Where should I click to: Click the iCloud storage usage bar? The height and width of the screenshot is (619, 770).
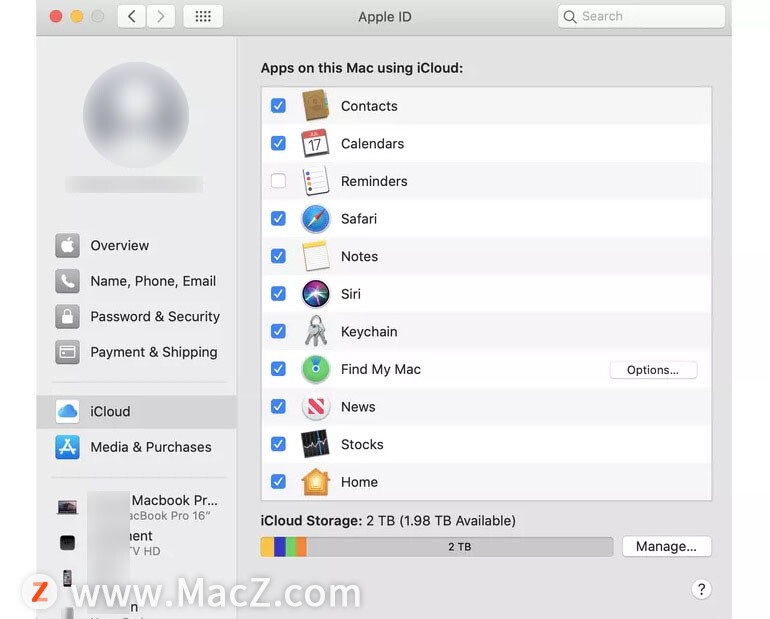(x=437, y=546)
